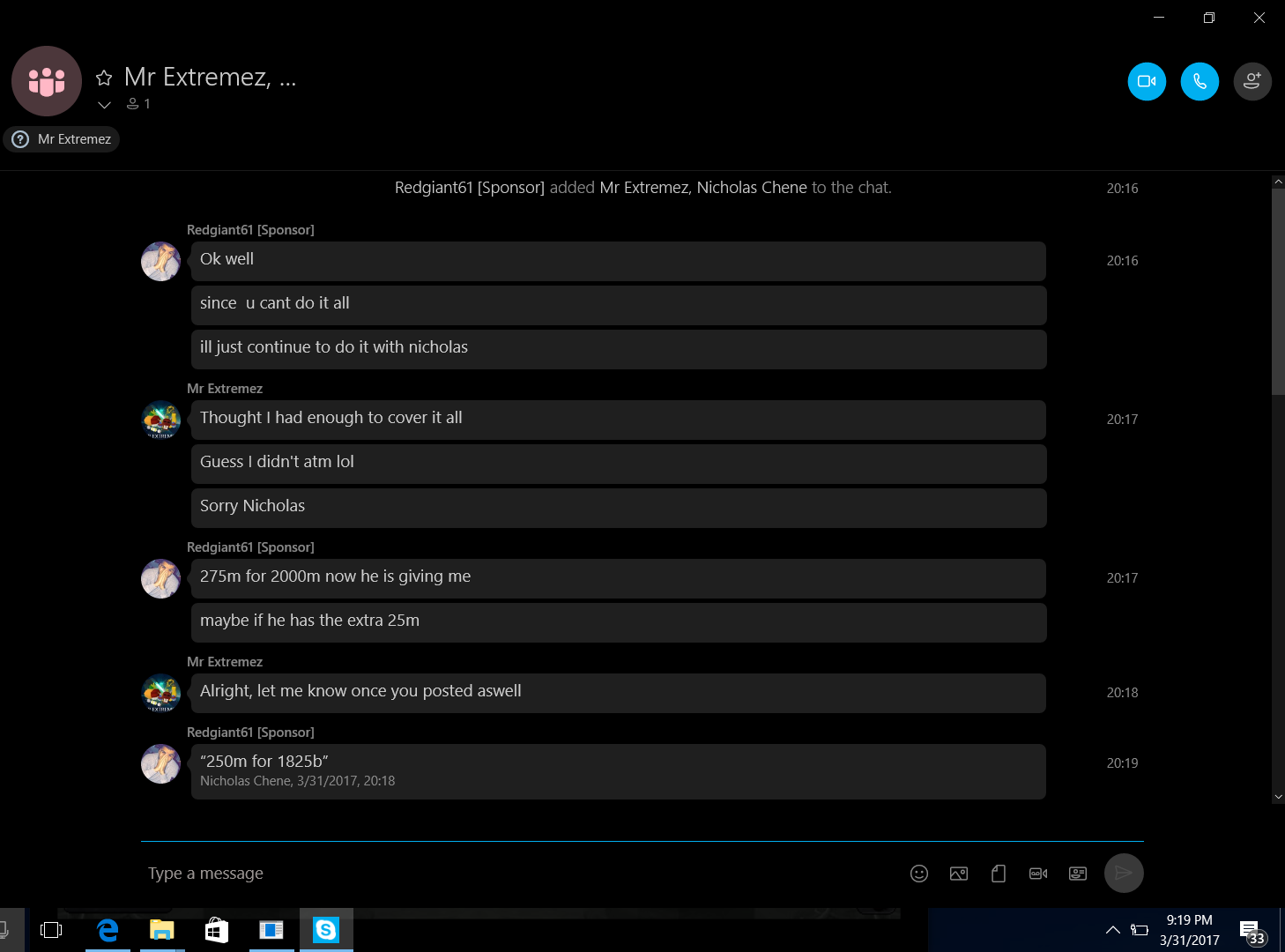Select 'Alright, let me know once you posted aswell'

point(619,693)
